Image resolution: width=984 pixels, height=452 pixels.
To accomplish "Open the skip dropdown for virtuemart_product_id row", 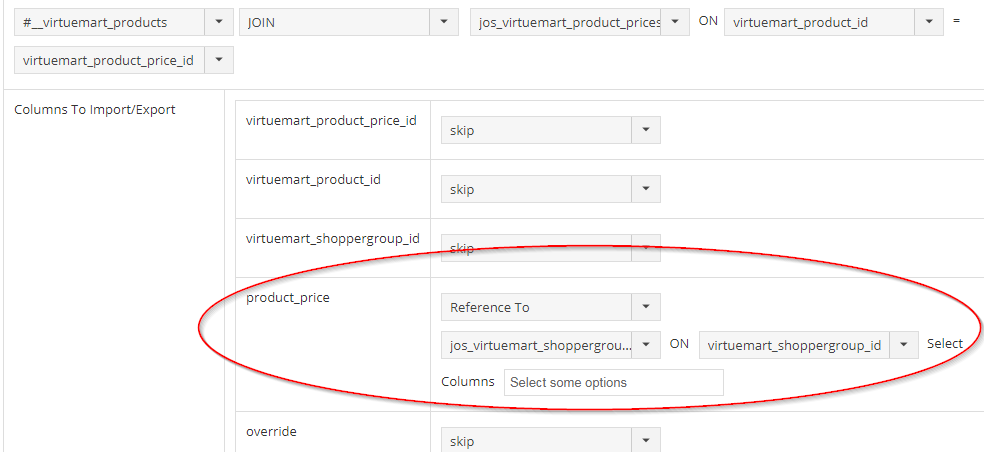I will coord(551,189).
